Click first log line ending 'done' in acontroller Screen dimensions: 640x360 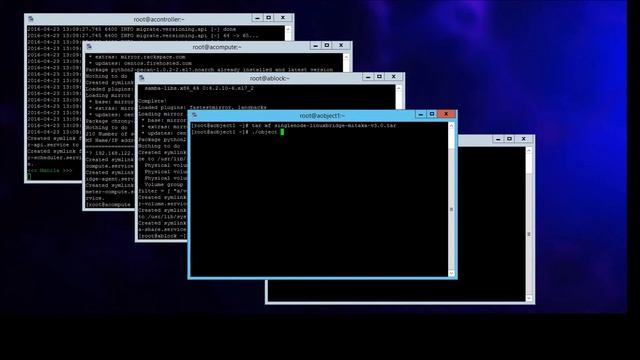pyautogui.click(x=131, y=29)
